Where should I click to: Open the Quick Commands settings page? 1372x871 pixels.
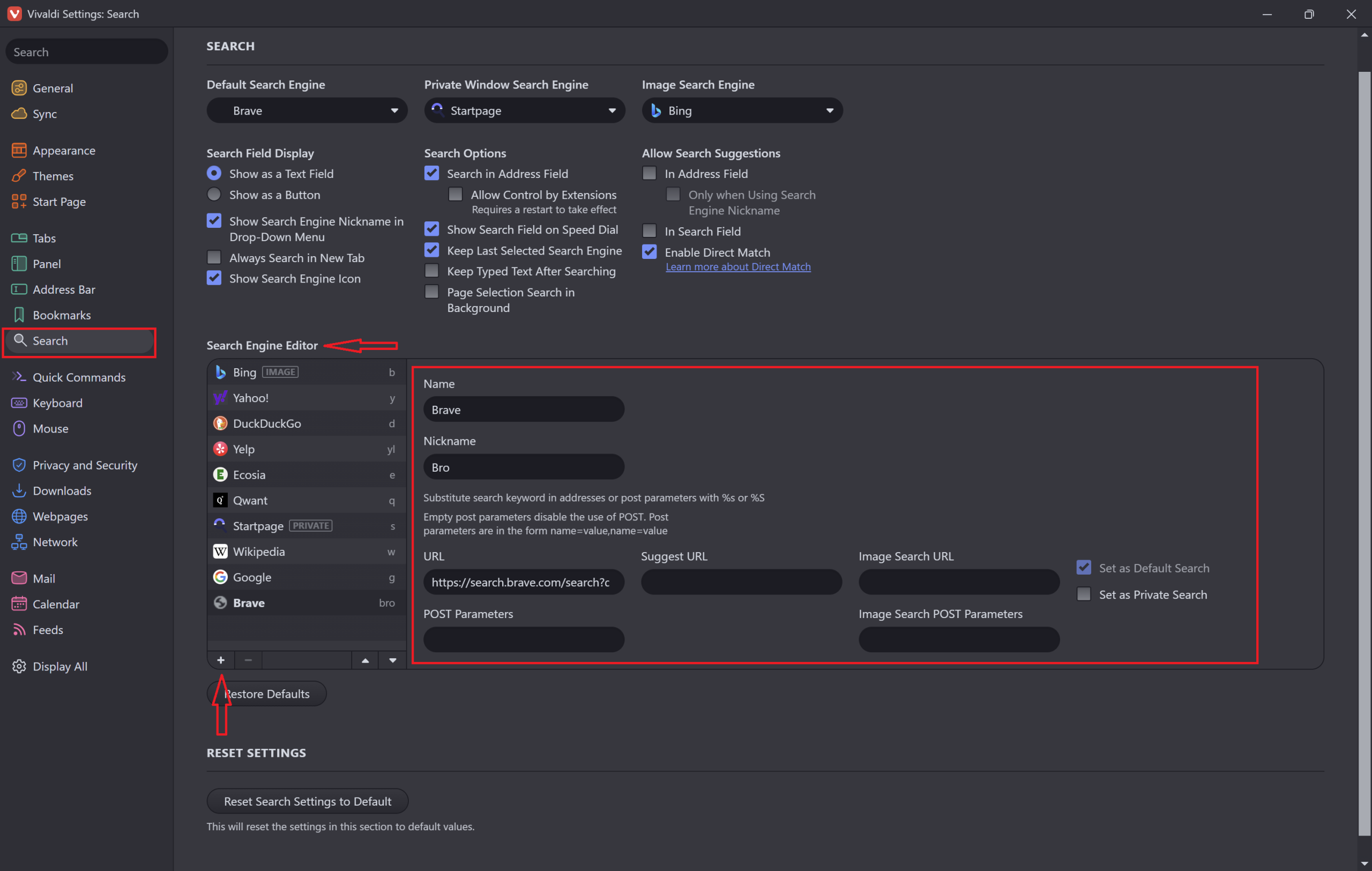(79, 377)
